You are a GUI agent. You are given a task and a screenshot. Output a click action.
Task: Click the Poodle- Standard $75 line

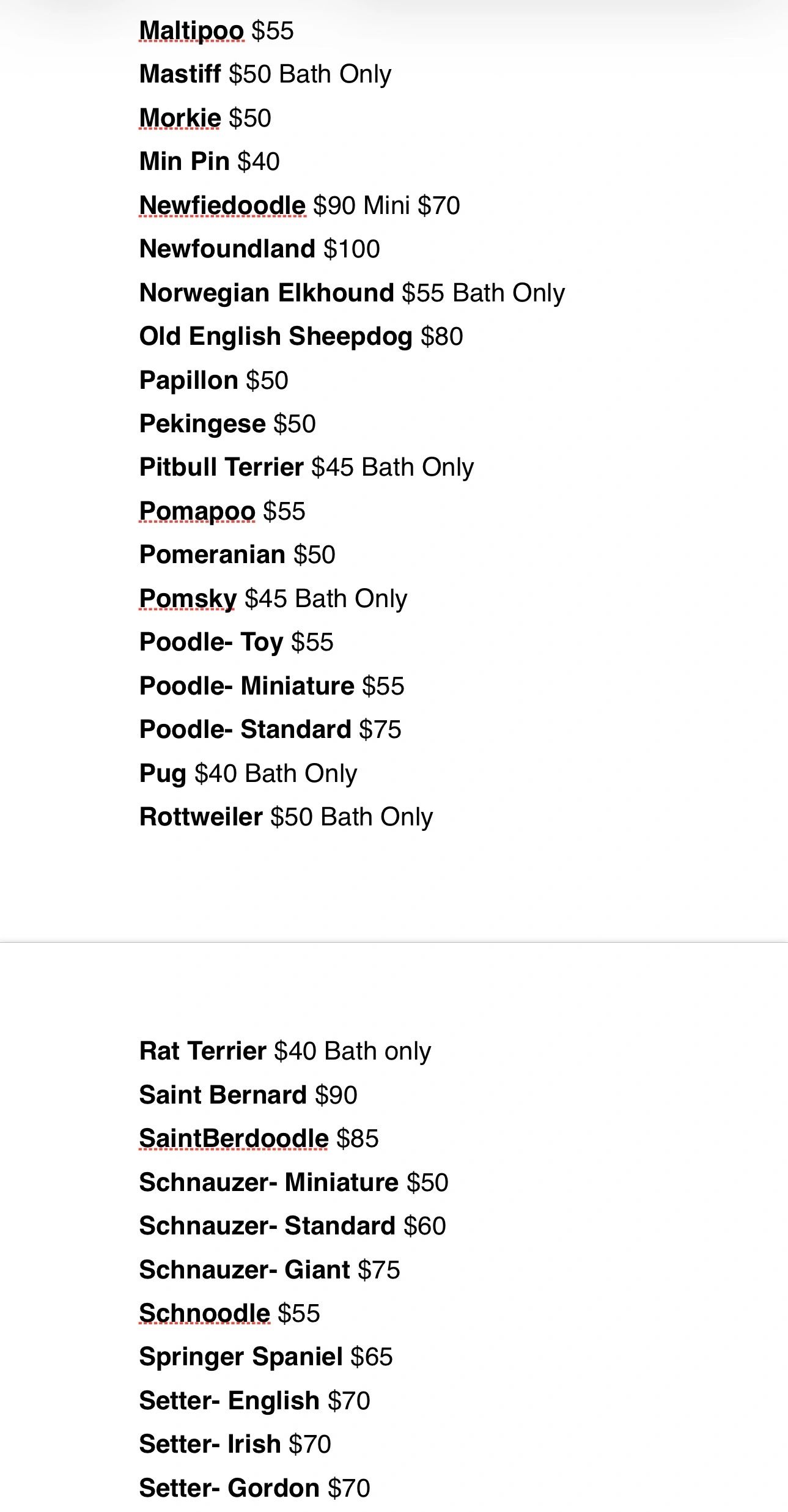(x=270, y=729)
